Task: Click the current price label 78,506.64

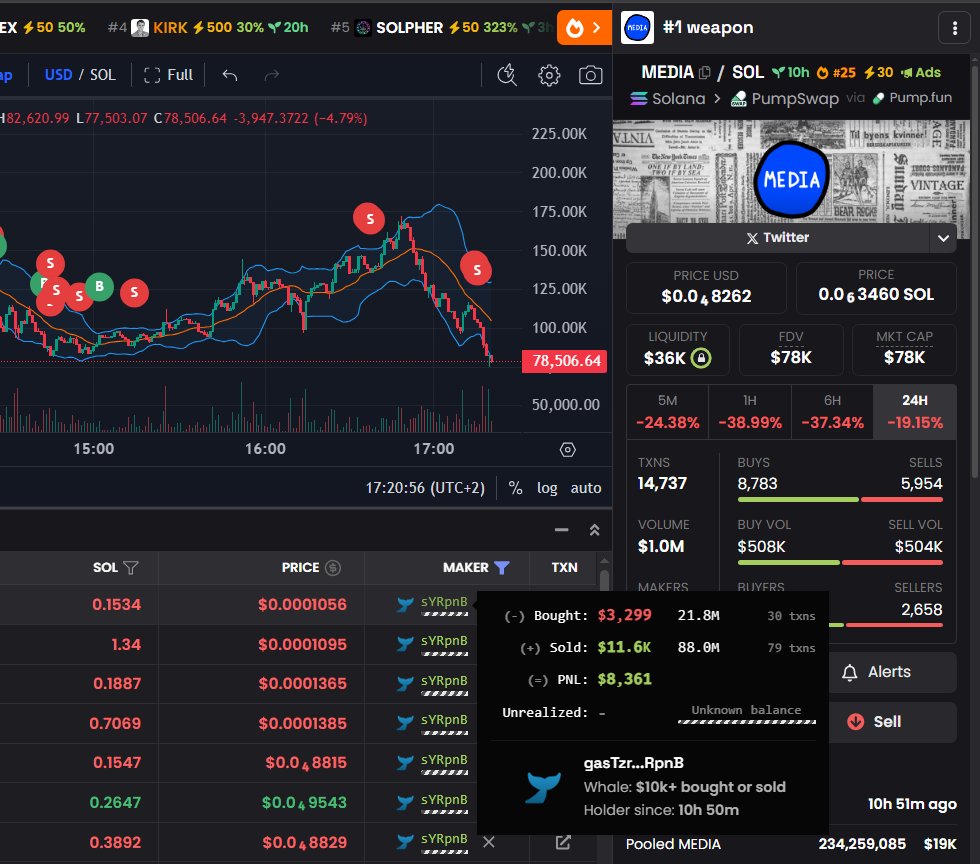Action: click(565, 361)
